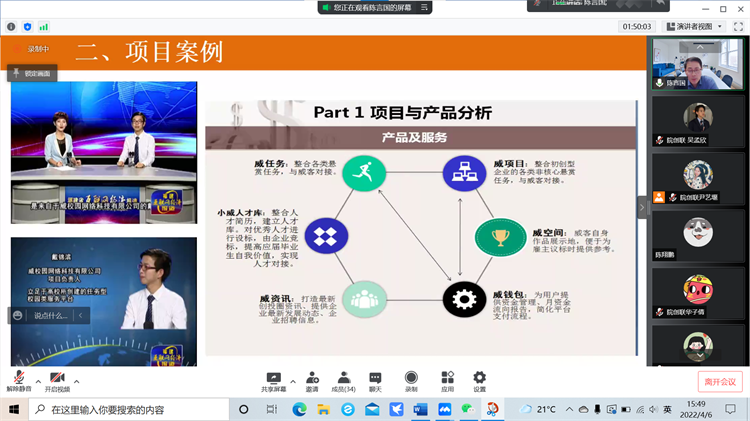The height and width of the screenshot is (421, 750).
Task: Toggle microphone with Unmute (解除静音) button
Action: [18, 380]
